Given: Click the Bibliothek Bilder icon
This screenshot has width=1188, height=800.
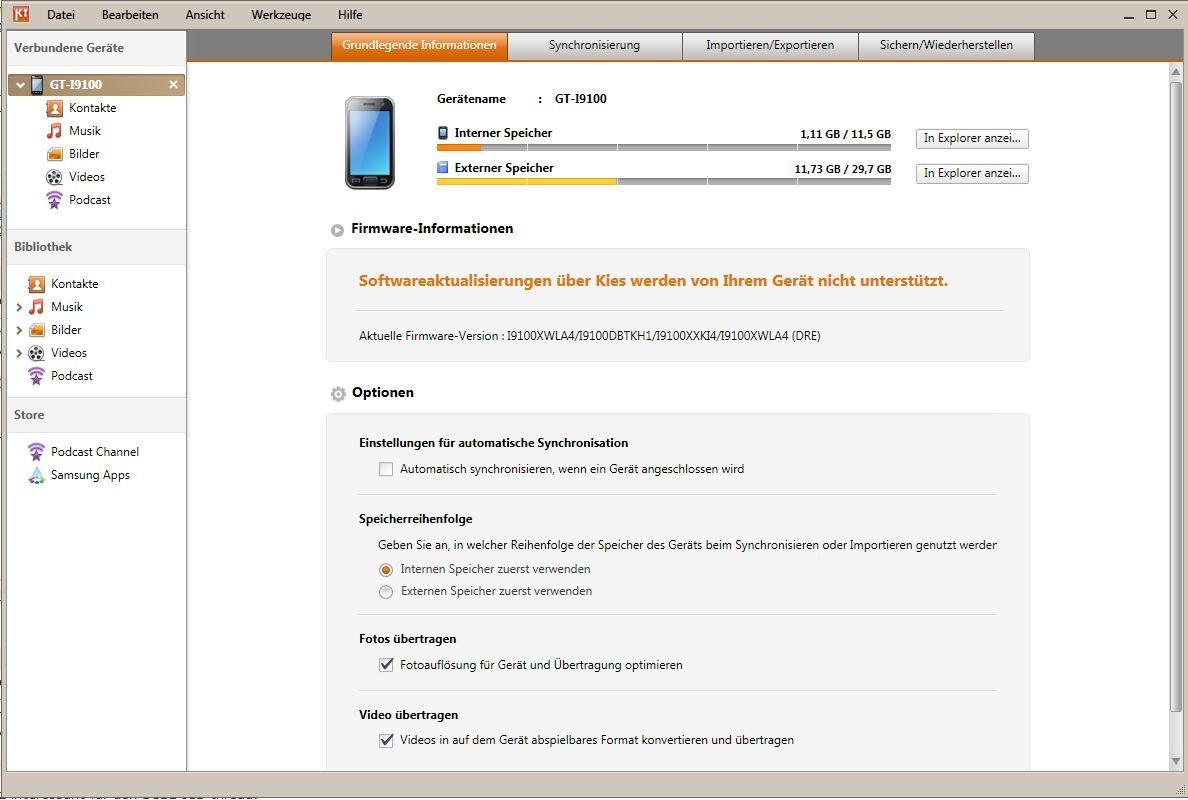Looking at the screenshot, I should click(36, 330).
